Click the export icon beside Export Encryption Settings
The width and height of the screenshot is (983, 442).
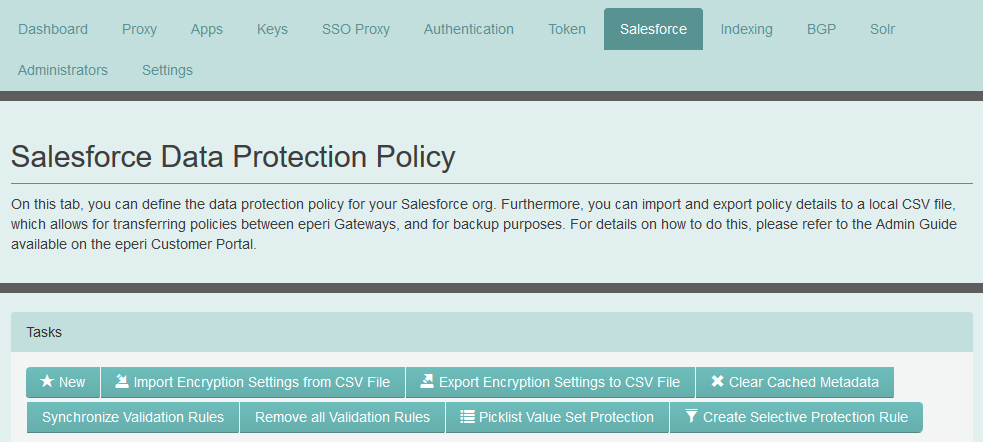(427, 381)
